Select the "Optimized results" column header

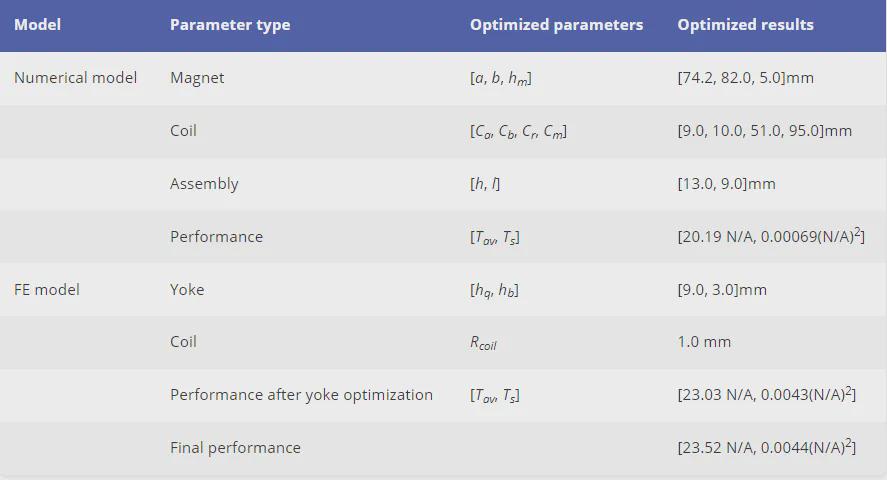pyautogui.click(x=745, y=25)
